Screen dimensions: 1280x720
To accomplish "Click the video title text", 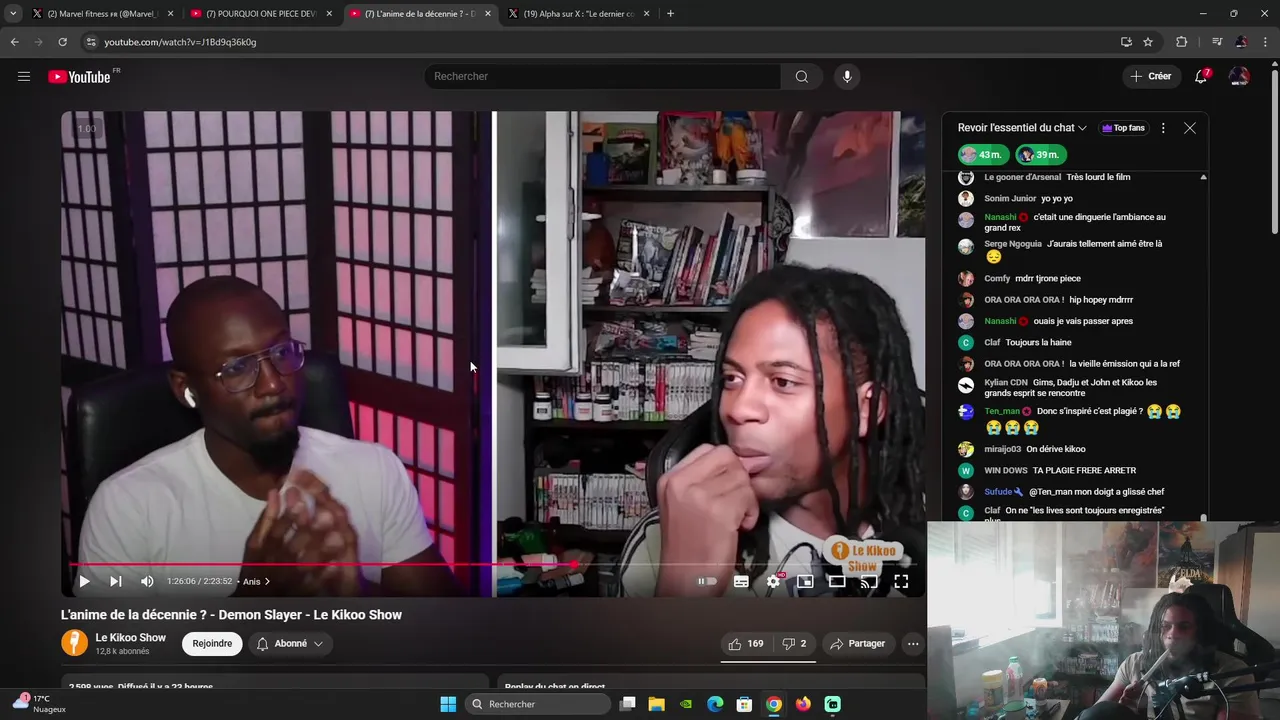I will tap(231, 615).
